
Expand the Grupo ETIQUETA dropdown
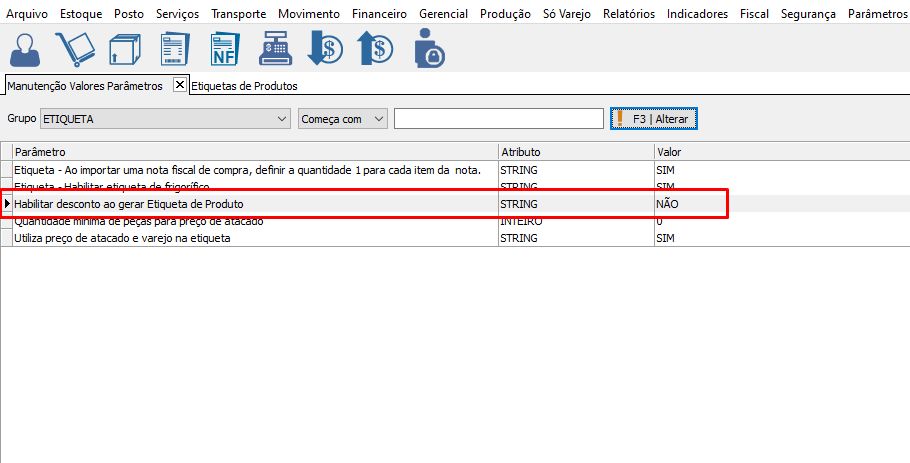tap(280, 119)
